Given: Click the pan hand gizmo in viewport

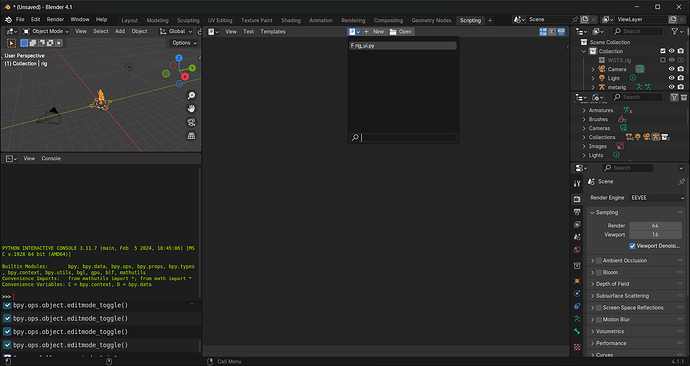Looking at the screenshot, I should [191, 109].
